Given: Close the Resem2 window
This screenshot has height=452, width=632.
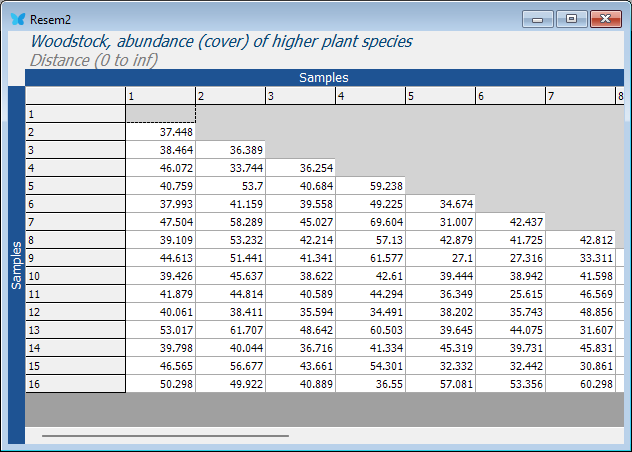Looking at the screenshot, I should tap(604, 18).
